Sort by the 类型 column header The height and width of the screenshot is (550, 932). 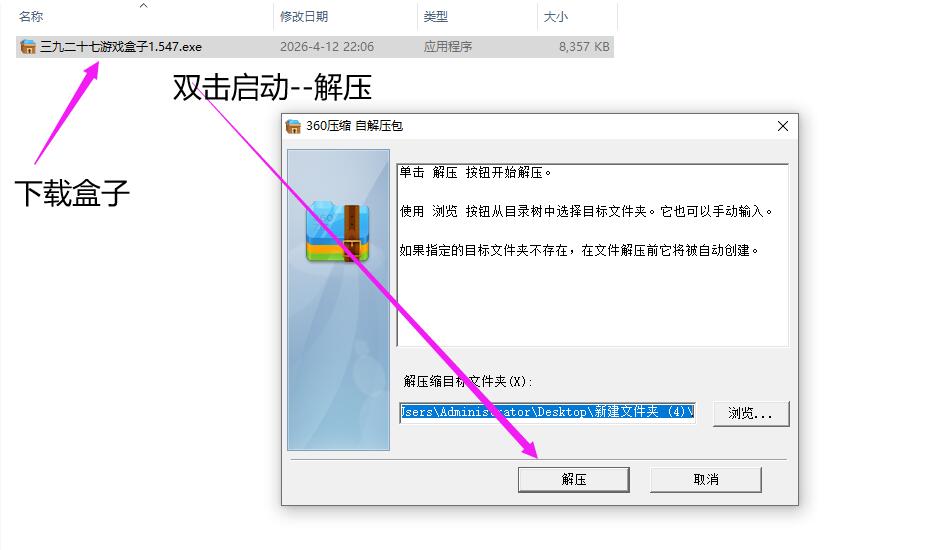pos(435,17)
